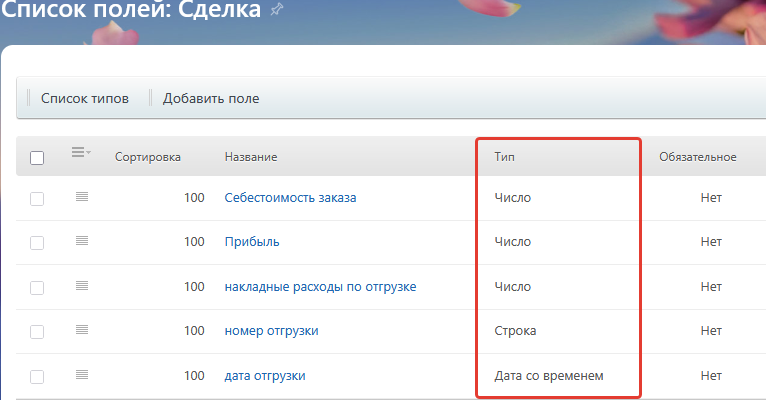
Task: Check the box for Себестоимость заказа row
Action: pos(37,199)
